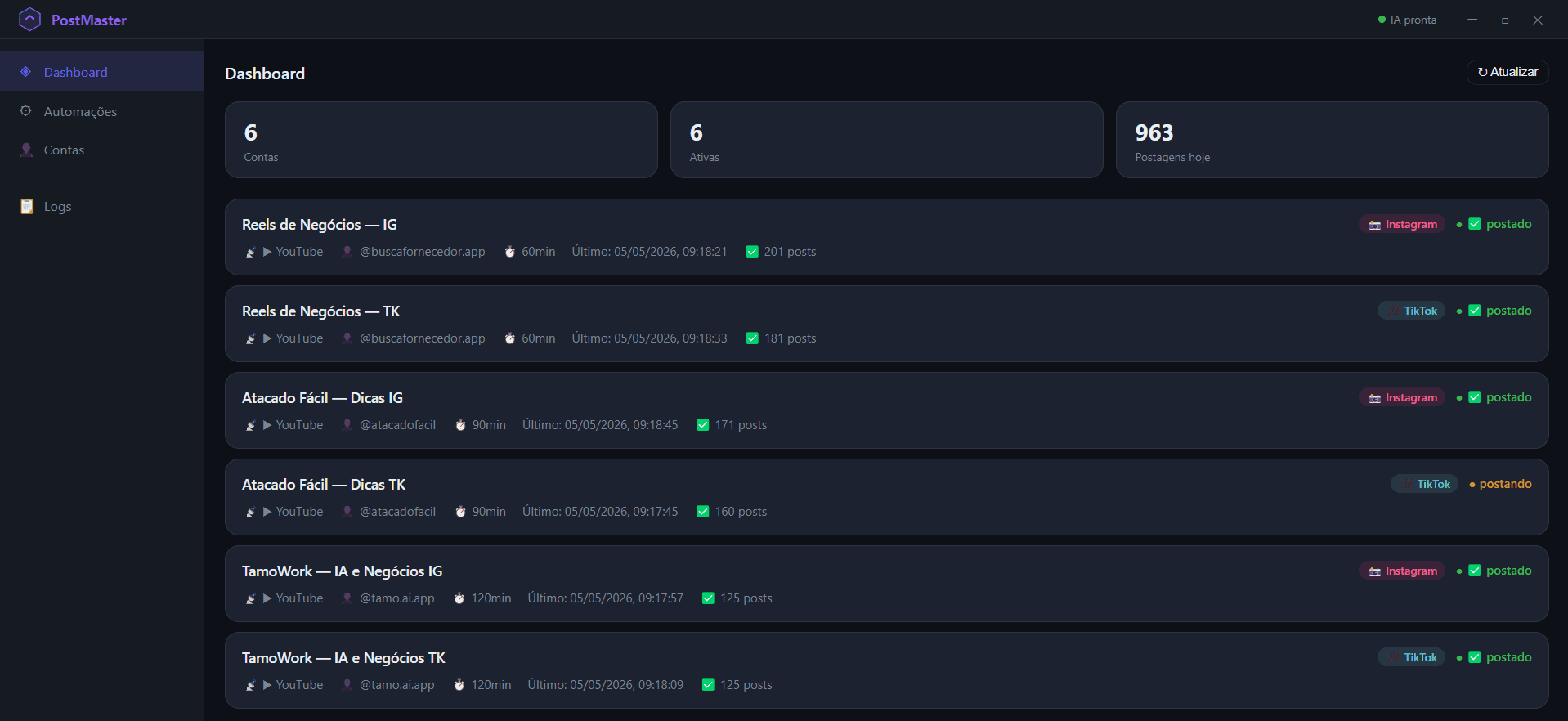Open TamoWork — IA e Negócios IG
The height and width of the screenshot is (721, 1568).
(887, 584)
